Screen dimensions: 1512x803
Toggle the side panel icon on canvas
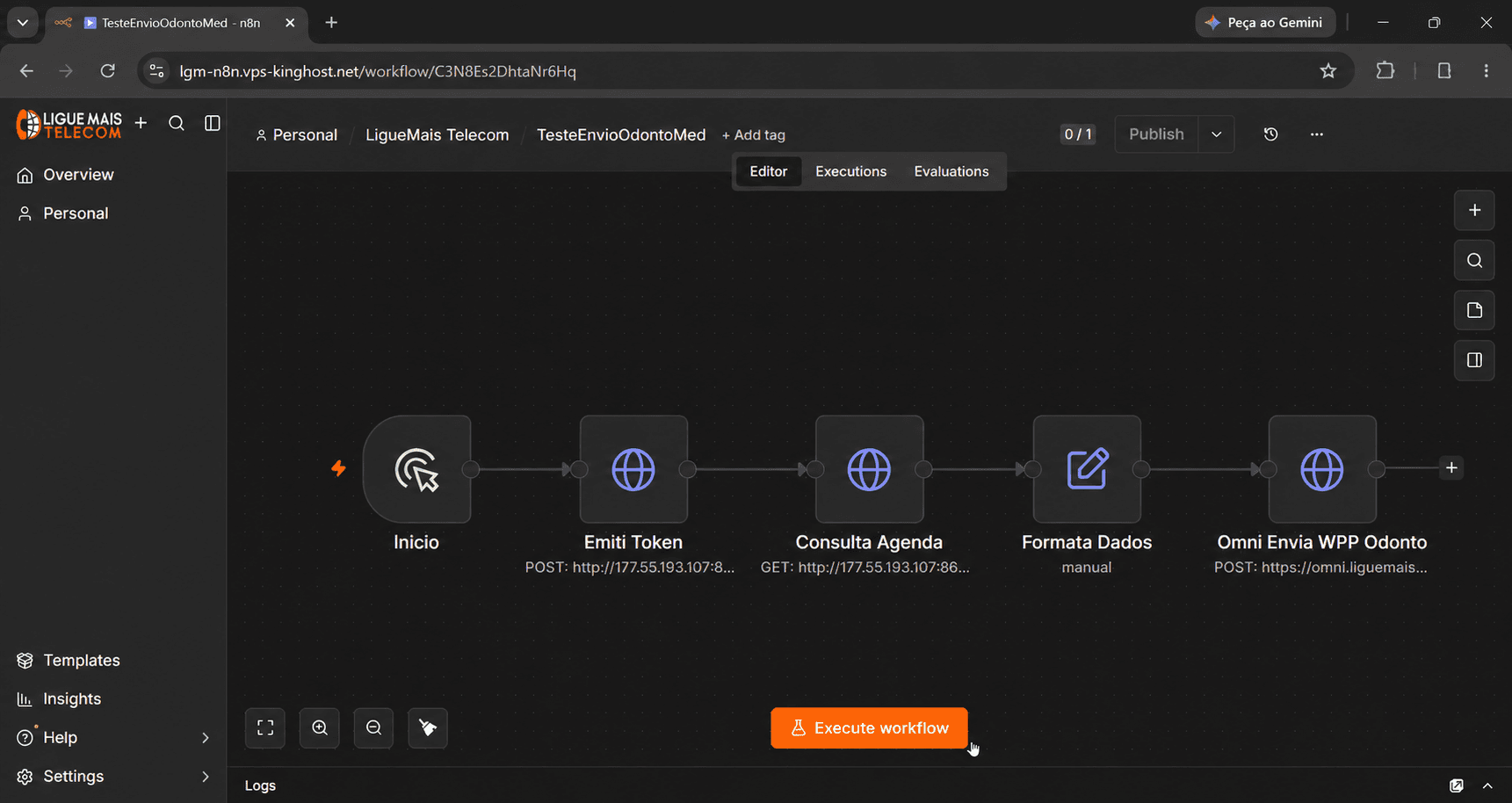[x=1474, y=360]
